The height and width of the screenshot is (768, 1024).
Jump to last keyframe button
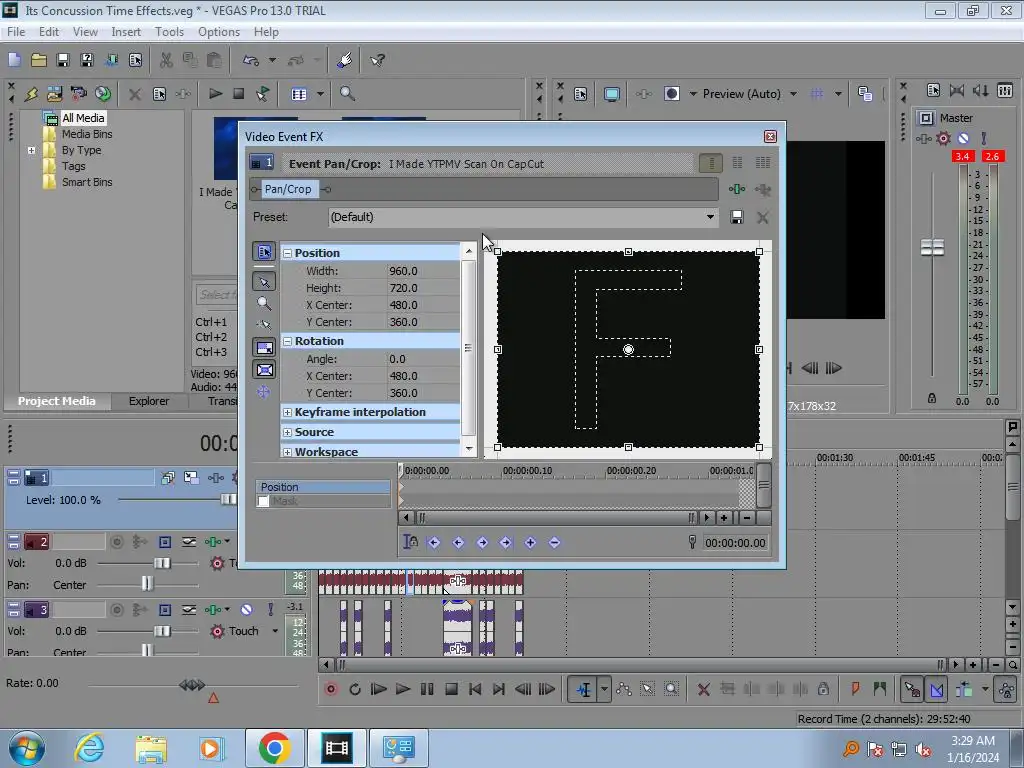506,542
